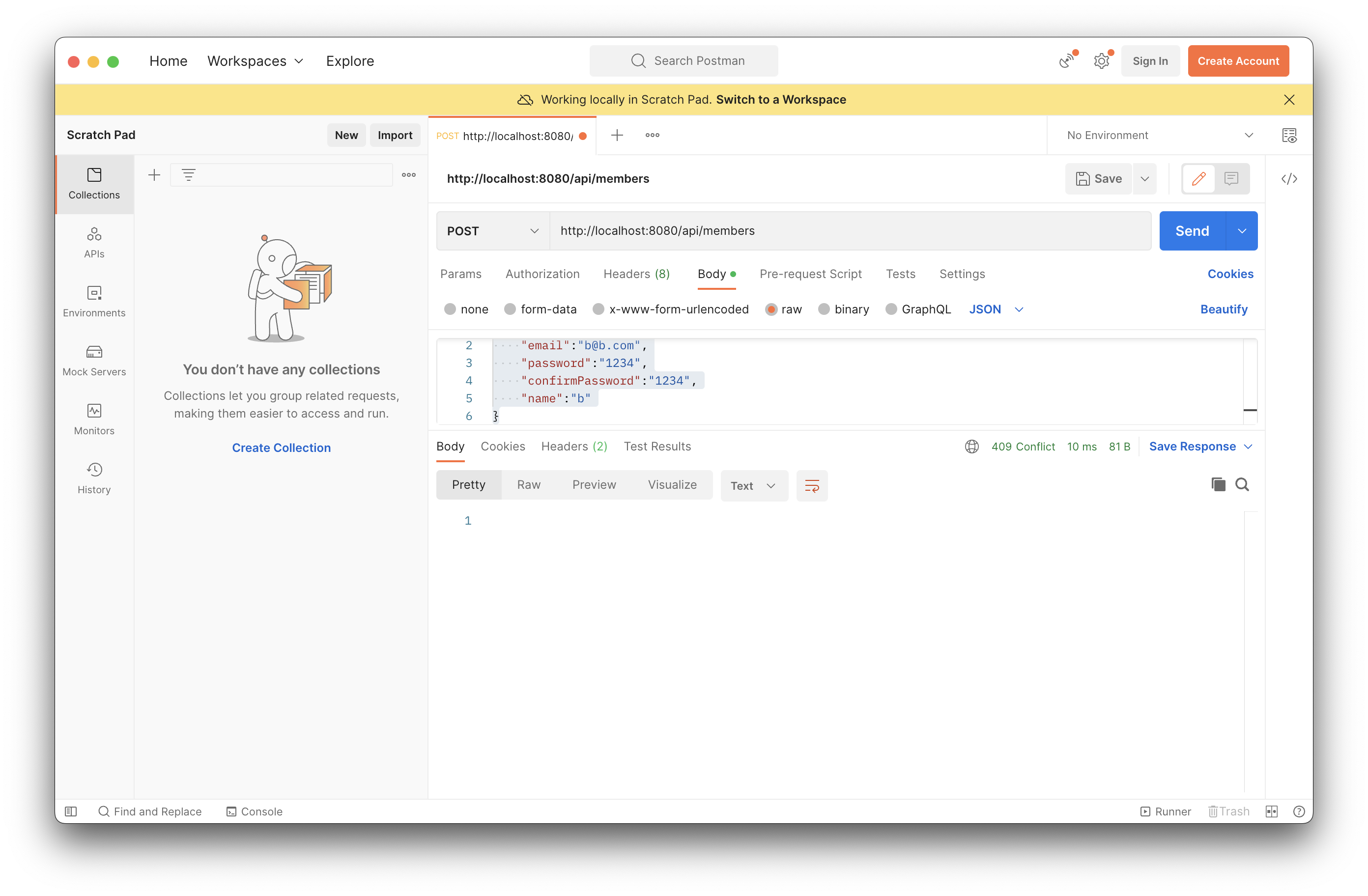The height and width of the screenshot is (896, 1368).
Task: Click the code snippet icon
Action: [x=1289, y=179]
